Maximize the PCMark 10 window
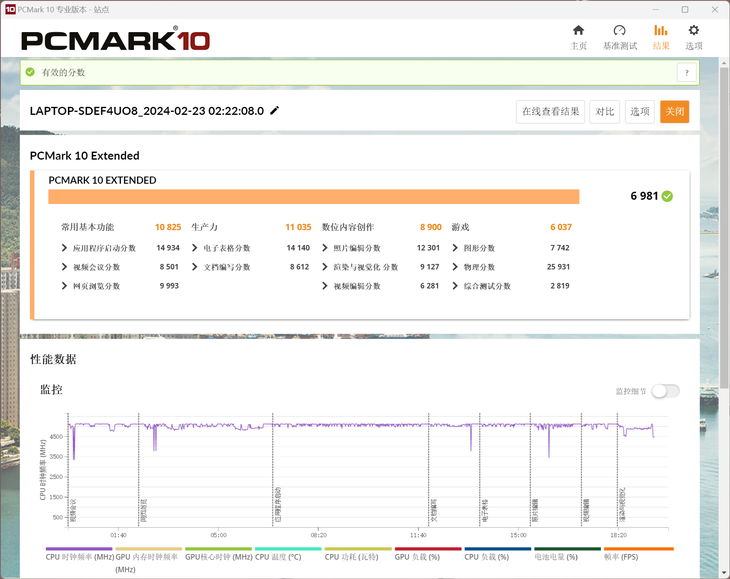The image size is (730, 579). point(685,9)
